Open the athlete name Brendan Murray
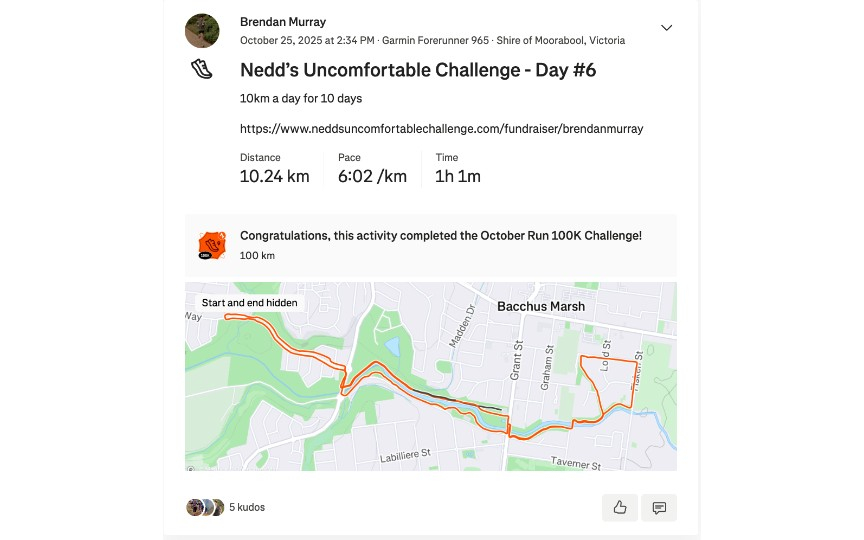This screenshot has height=540, width=864. 283,22
